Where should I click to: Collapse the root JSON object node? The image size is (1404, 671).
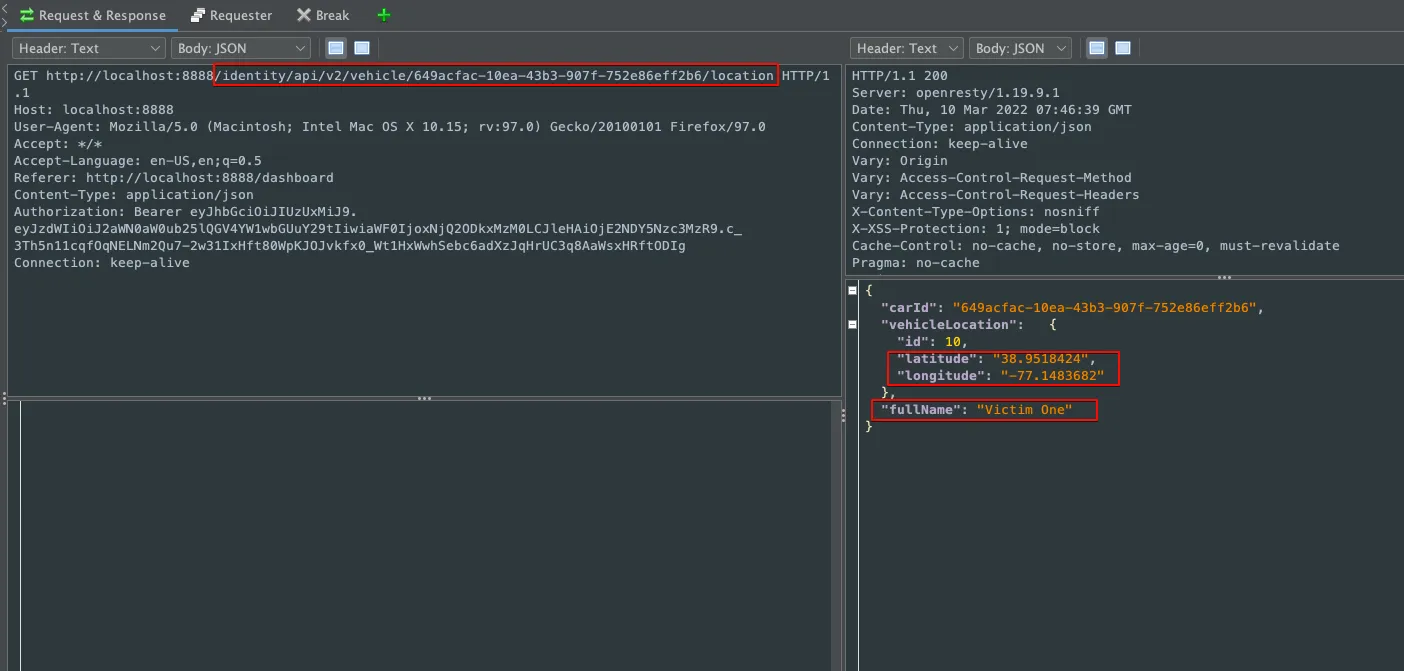[852, 290]
